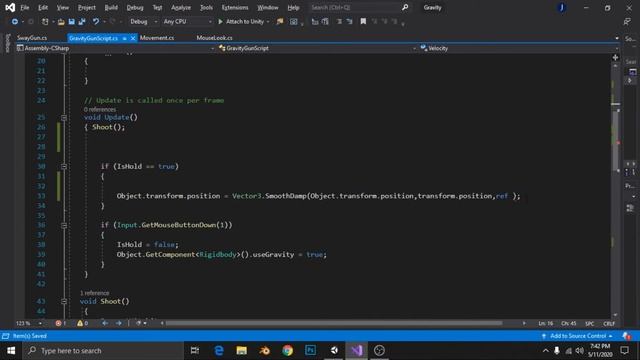
Task: Click the 0 references CodeLens above Update
Action: click(100, 109)
